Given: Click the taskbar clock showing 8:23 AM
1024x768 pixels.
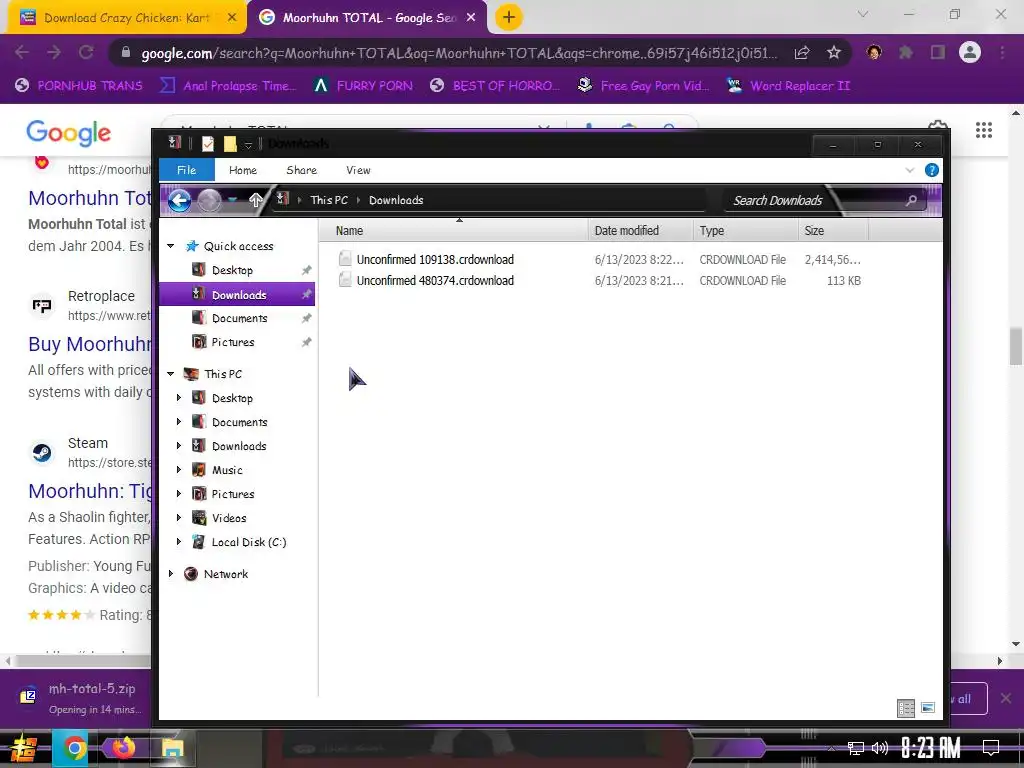Looking at the screenshot, I should tap(931, 748).
